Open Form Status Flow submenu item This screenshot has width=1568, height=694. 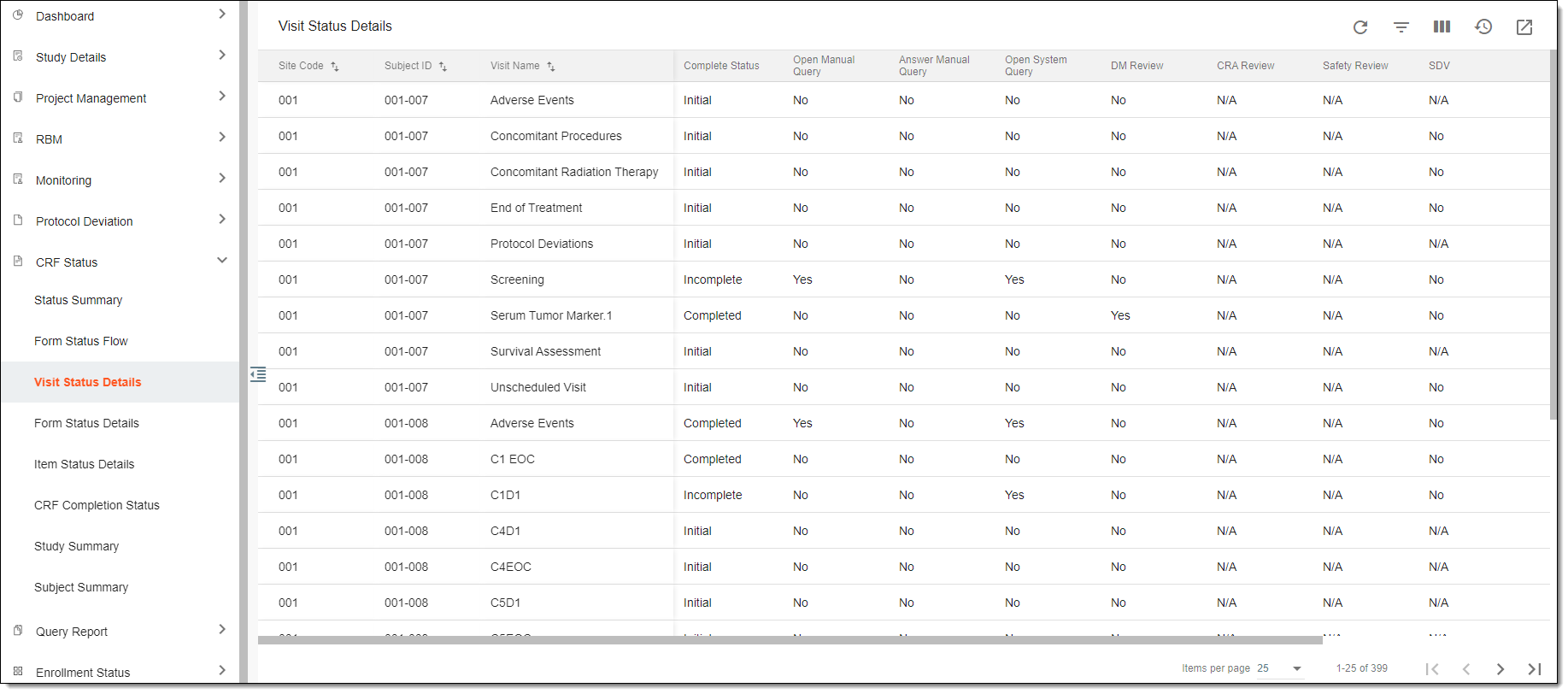click(x=80, y=341)
